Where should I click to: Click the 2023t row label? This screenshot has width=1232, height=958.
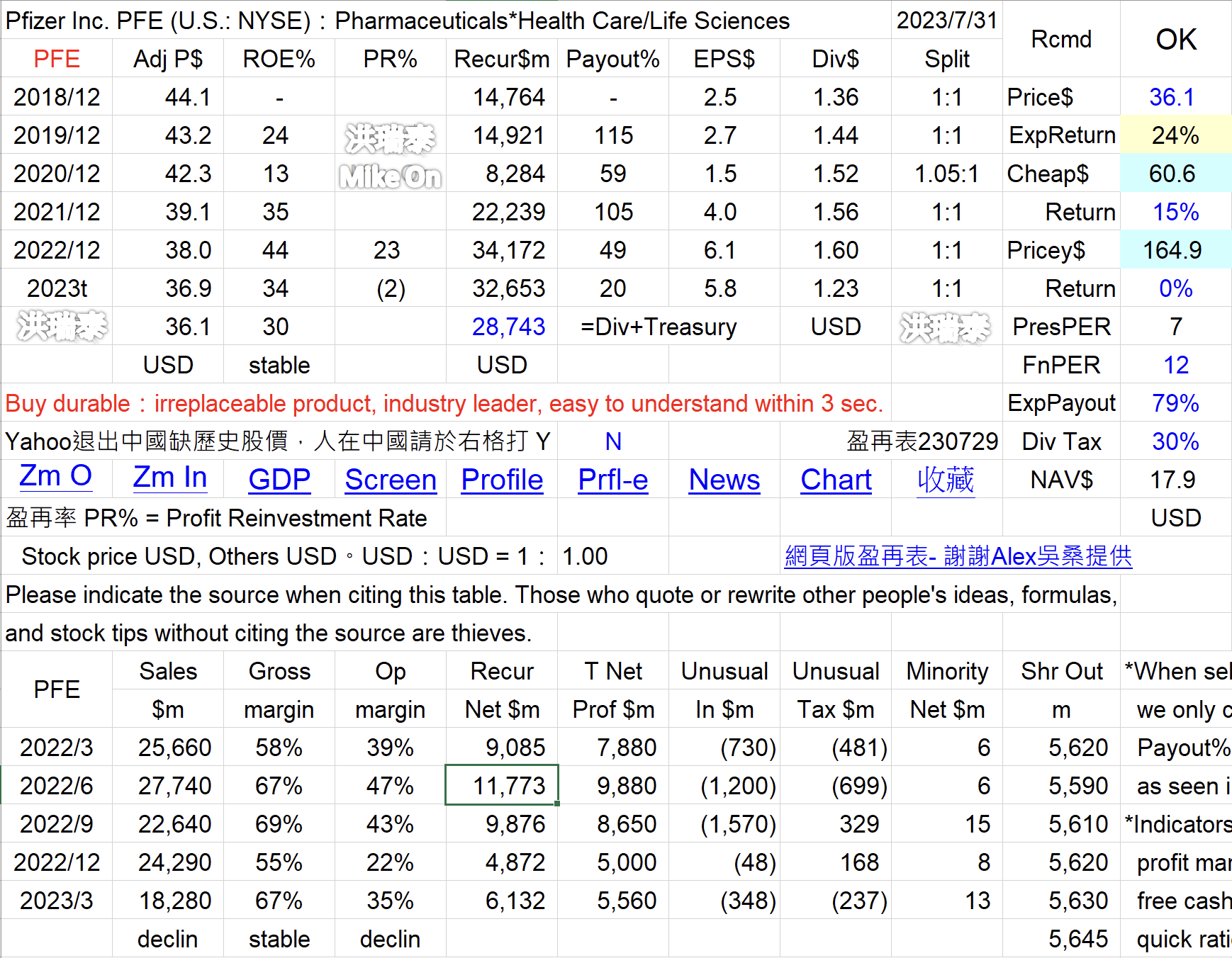(57, 288)
